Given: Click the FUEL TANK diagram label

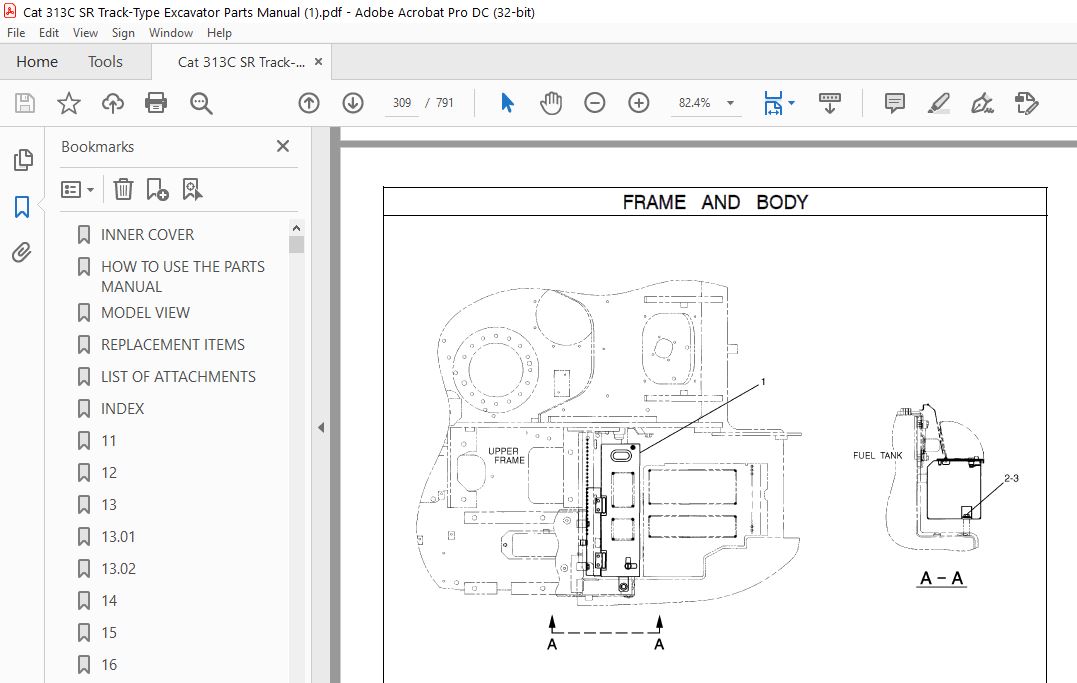Looking at the screenshot, I should pyautogui.click(x=877, y=455).
